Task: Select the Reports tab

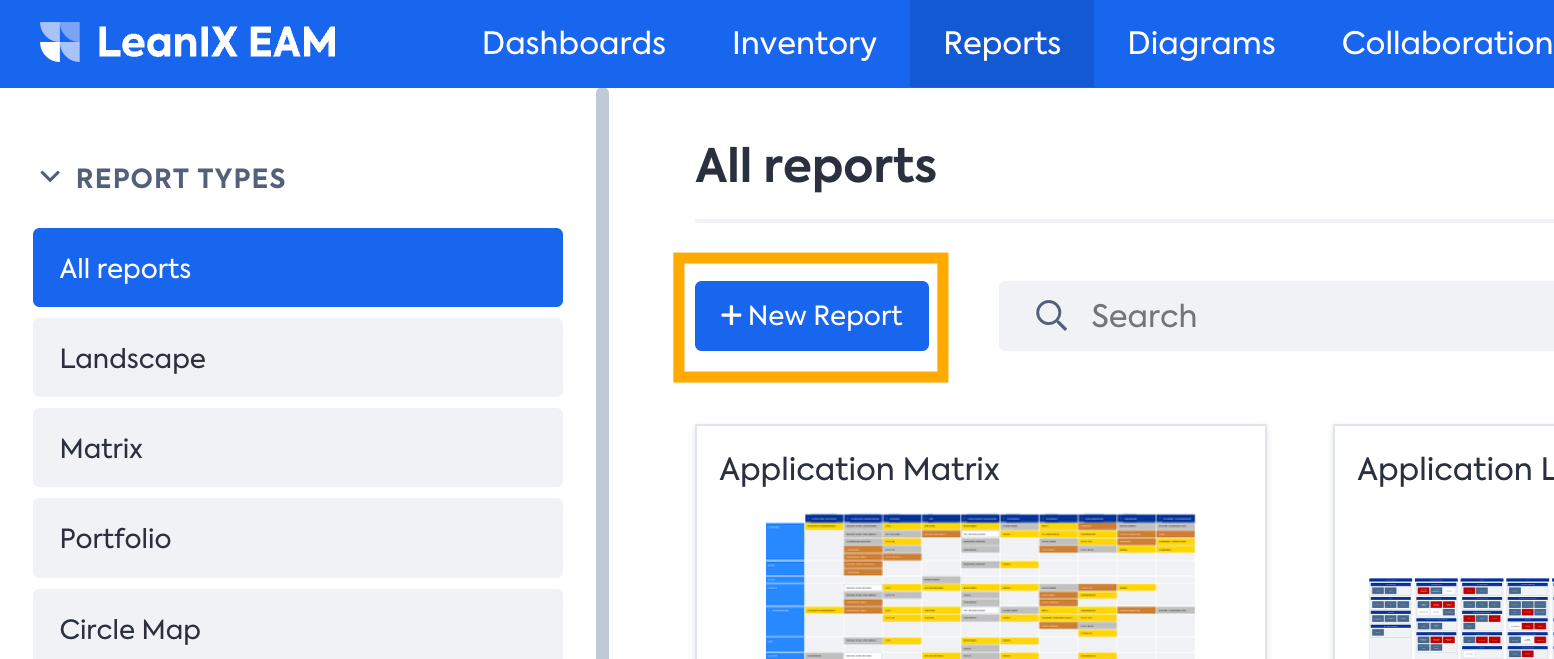Action: 1002,43
